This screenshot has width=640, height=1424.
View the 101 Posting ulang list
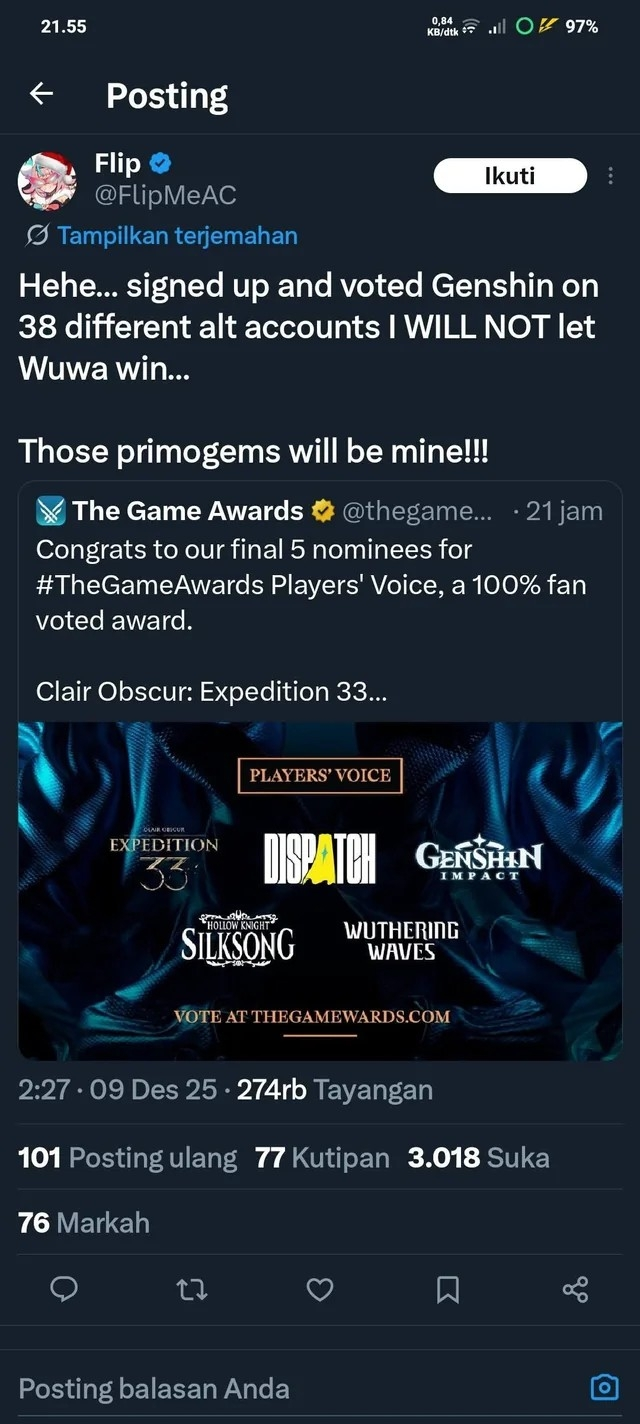pos(128,1158)
